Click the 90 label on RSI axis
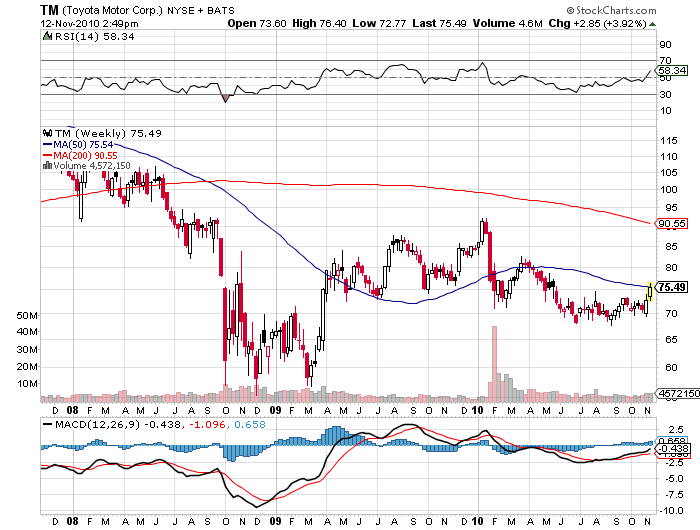 click(666, 44)
